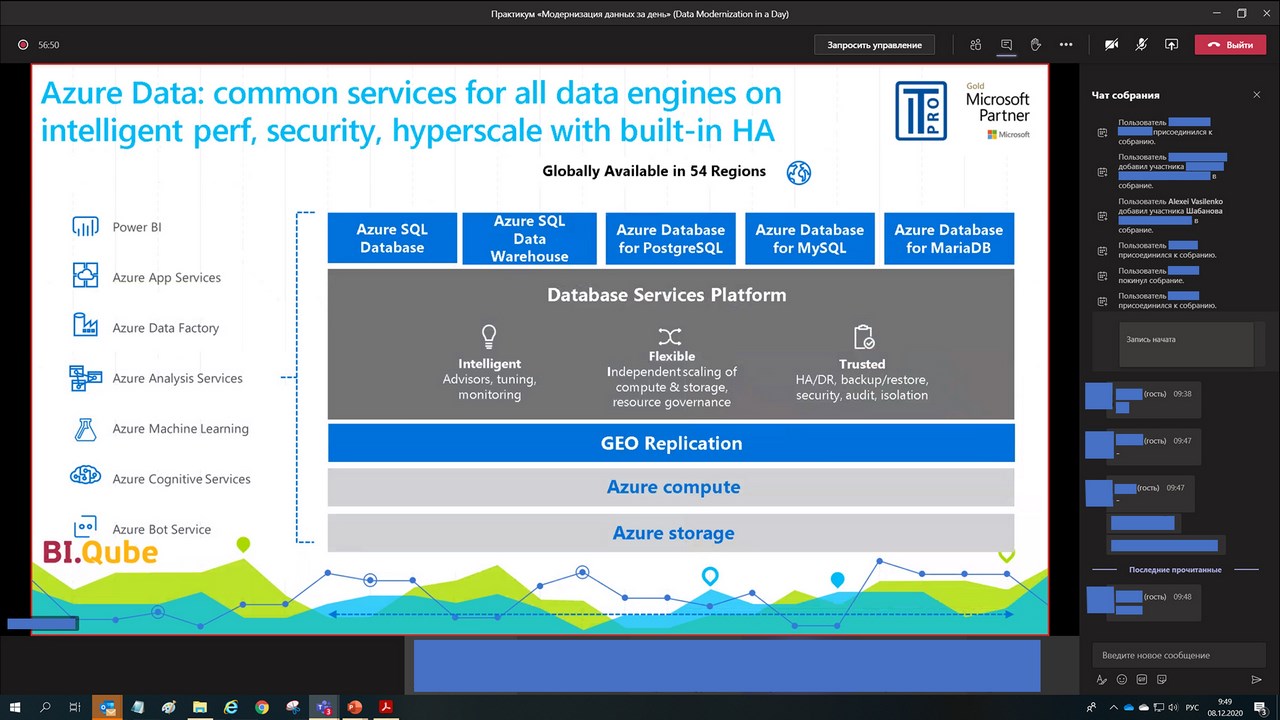Screen dimensions: 1280x720
Task: Click the globe icon beside 54 Regions
Action: pos(798,172)
